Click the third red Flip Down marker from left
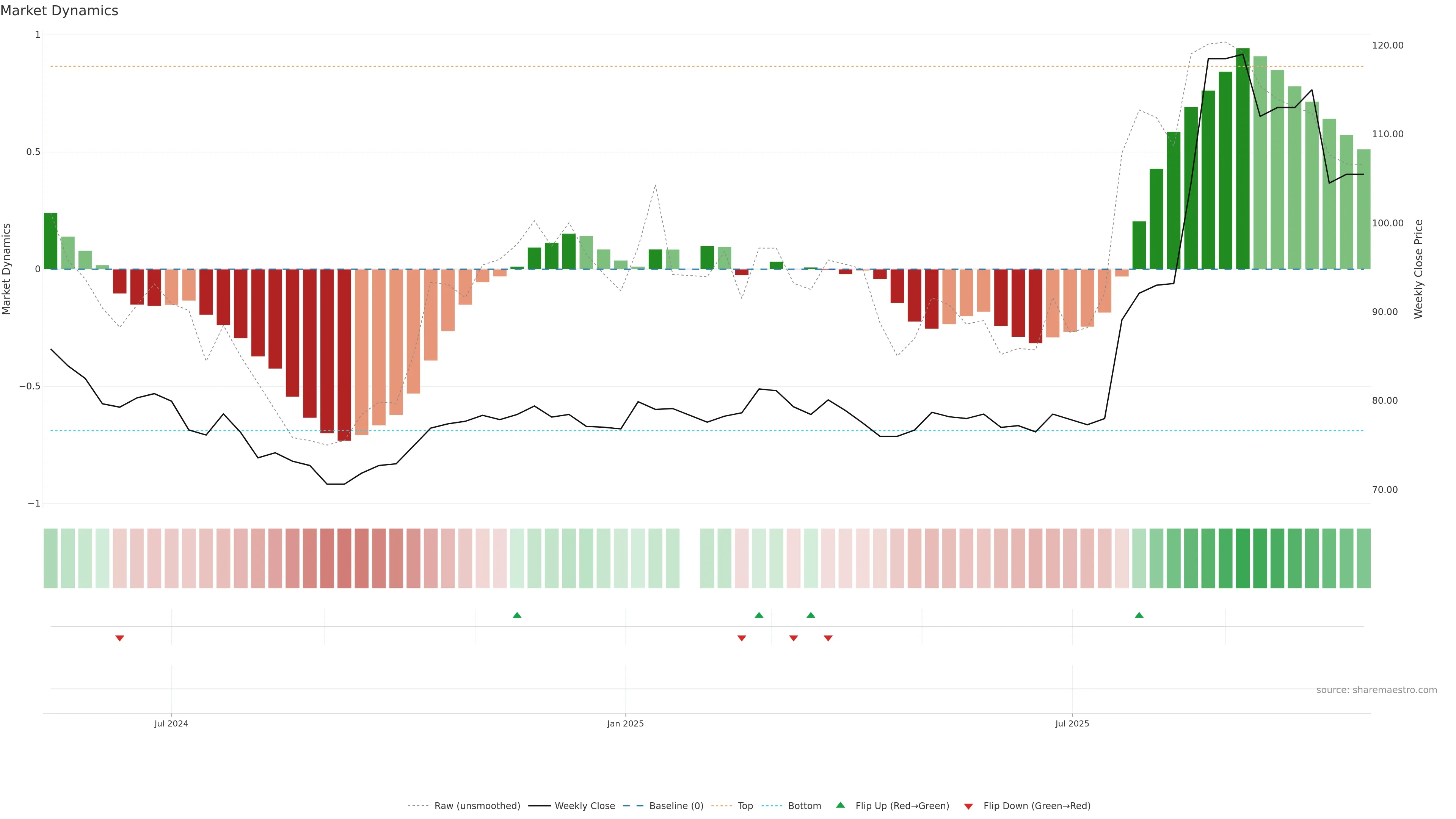Viewport: 1456px width, 819px height. click(x=794, y=638)
